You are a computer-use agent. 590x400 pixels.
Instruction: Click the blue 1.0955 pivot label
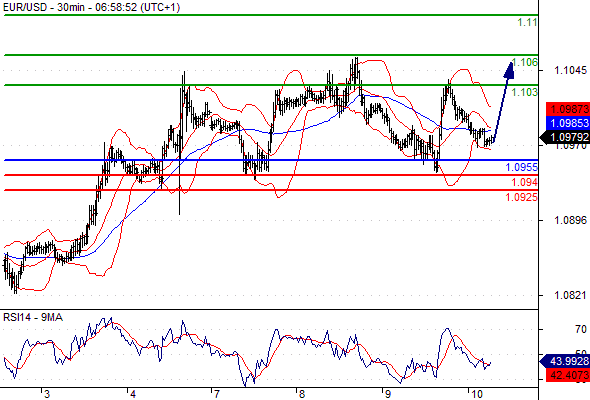521,167
